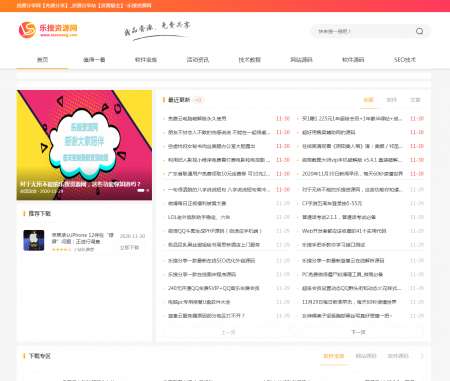
Task: Open the article starting with 2020年11月
Action: pos(352,174)
